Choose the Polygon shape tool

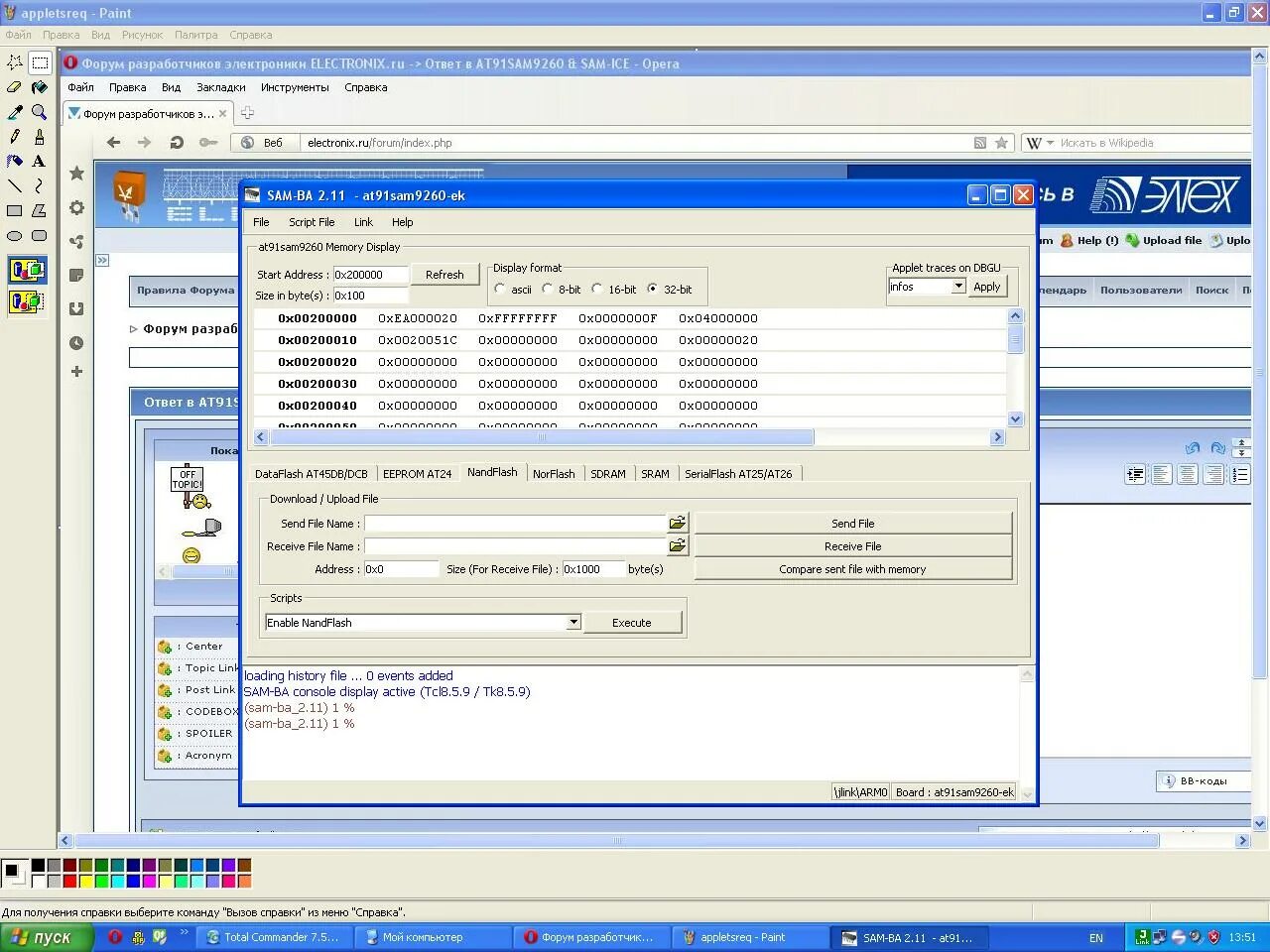[x=40, y=210]
